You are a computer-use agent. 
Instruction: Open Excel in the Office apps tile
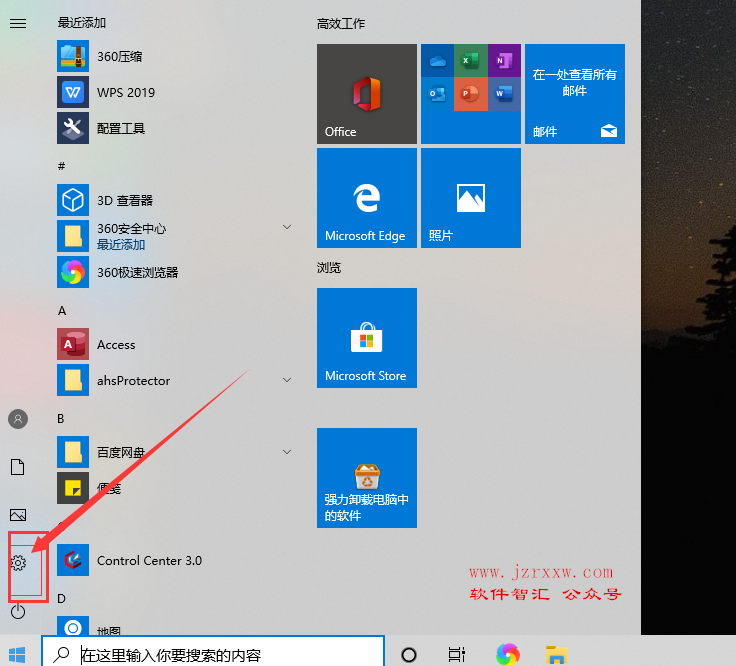pos(471,61)
